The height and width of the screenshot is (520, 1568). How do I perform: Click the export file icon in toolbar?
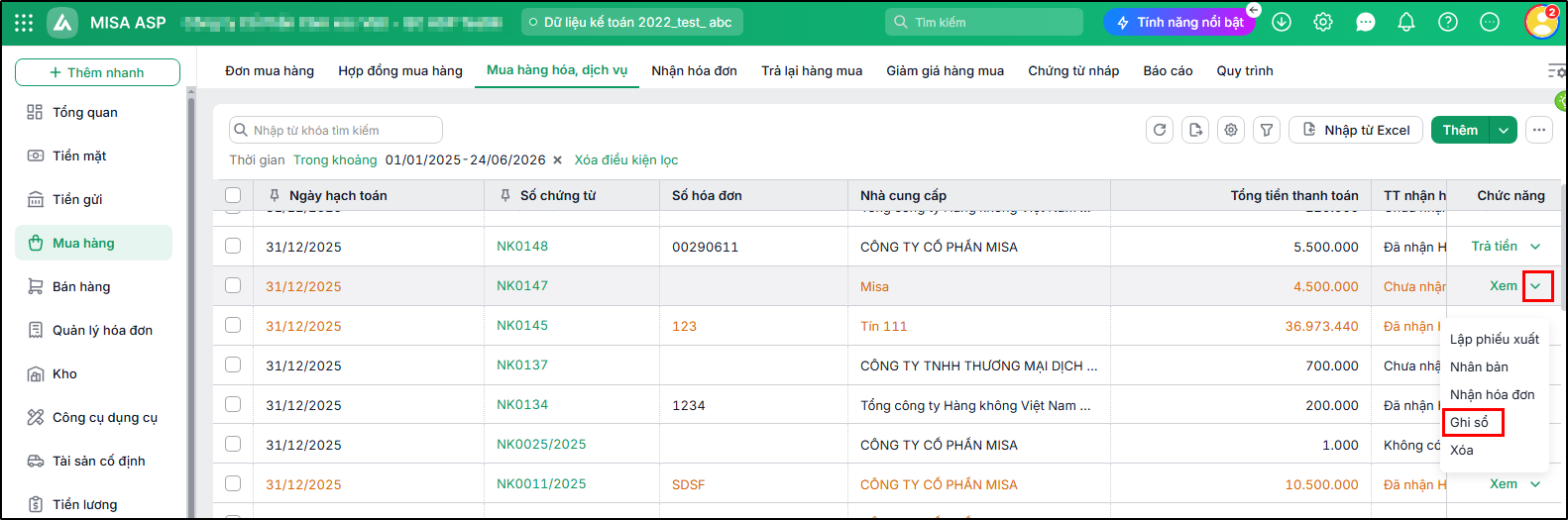click(x=1195, y=130)
